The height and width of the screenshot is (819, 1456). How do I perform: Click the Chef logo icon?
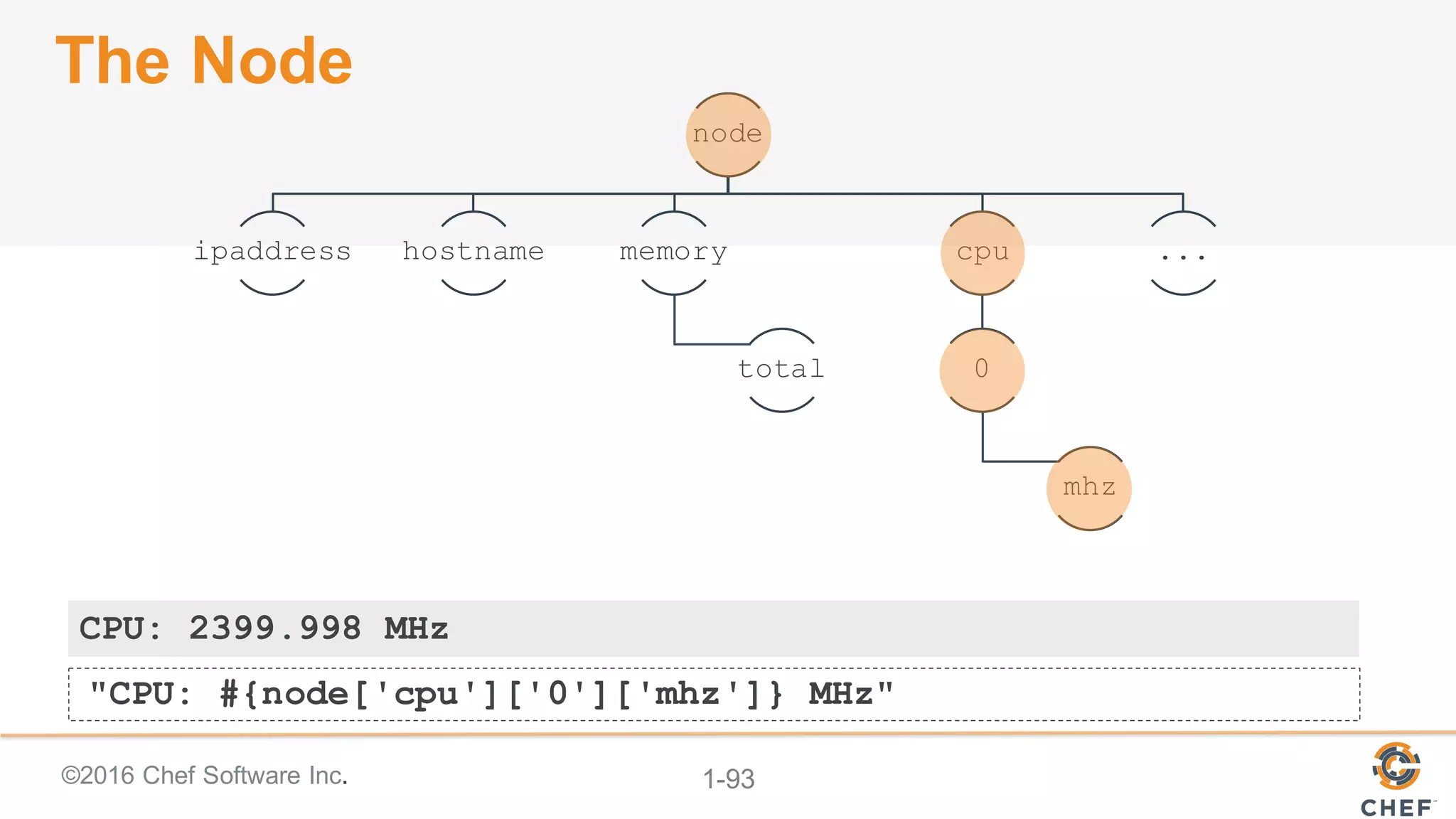pos(1396,766)
